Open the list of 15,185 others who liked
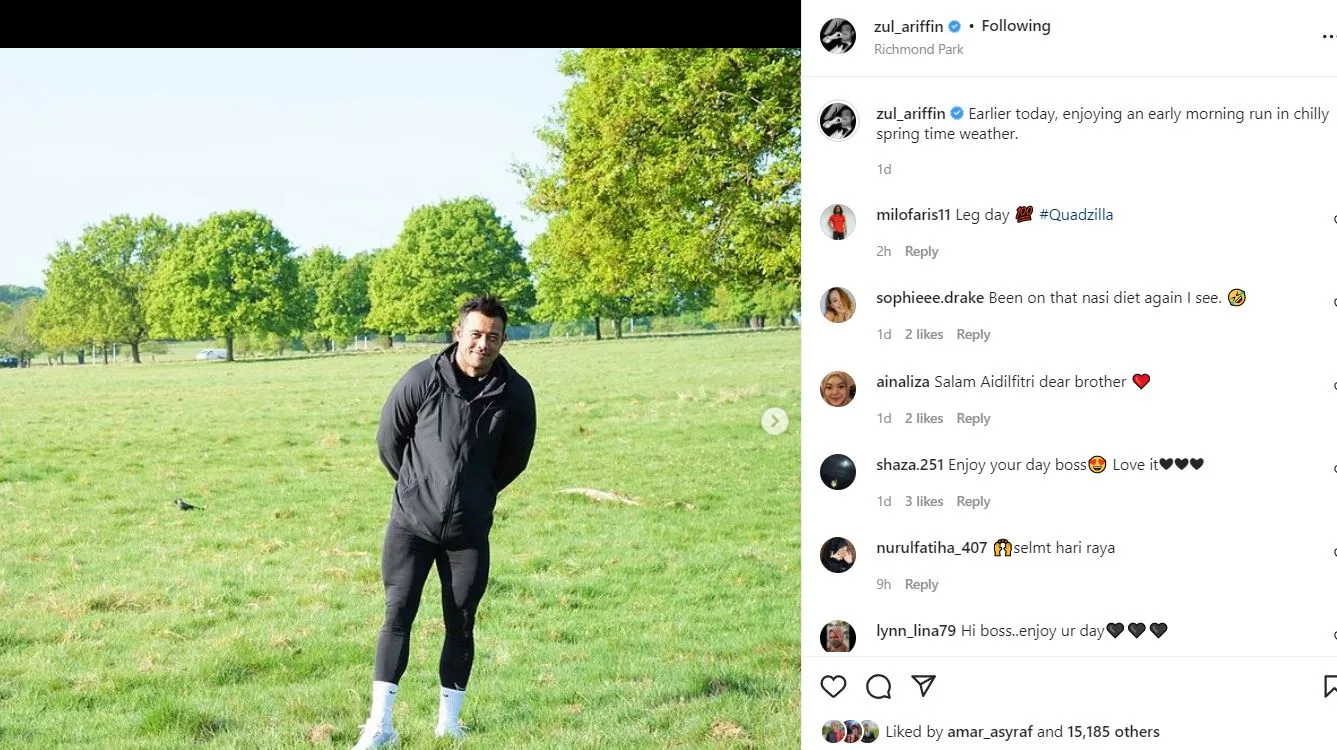Screen dimensions: 1337x750 tap(1113, 732)
